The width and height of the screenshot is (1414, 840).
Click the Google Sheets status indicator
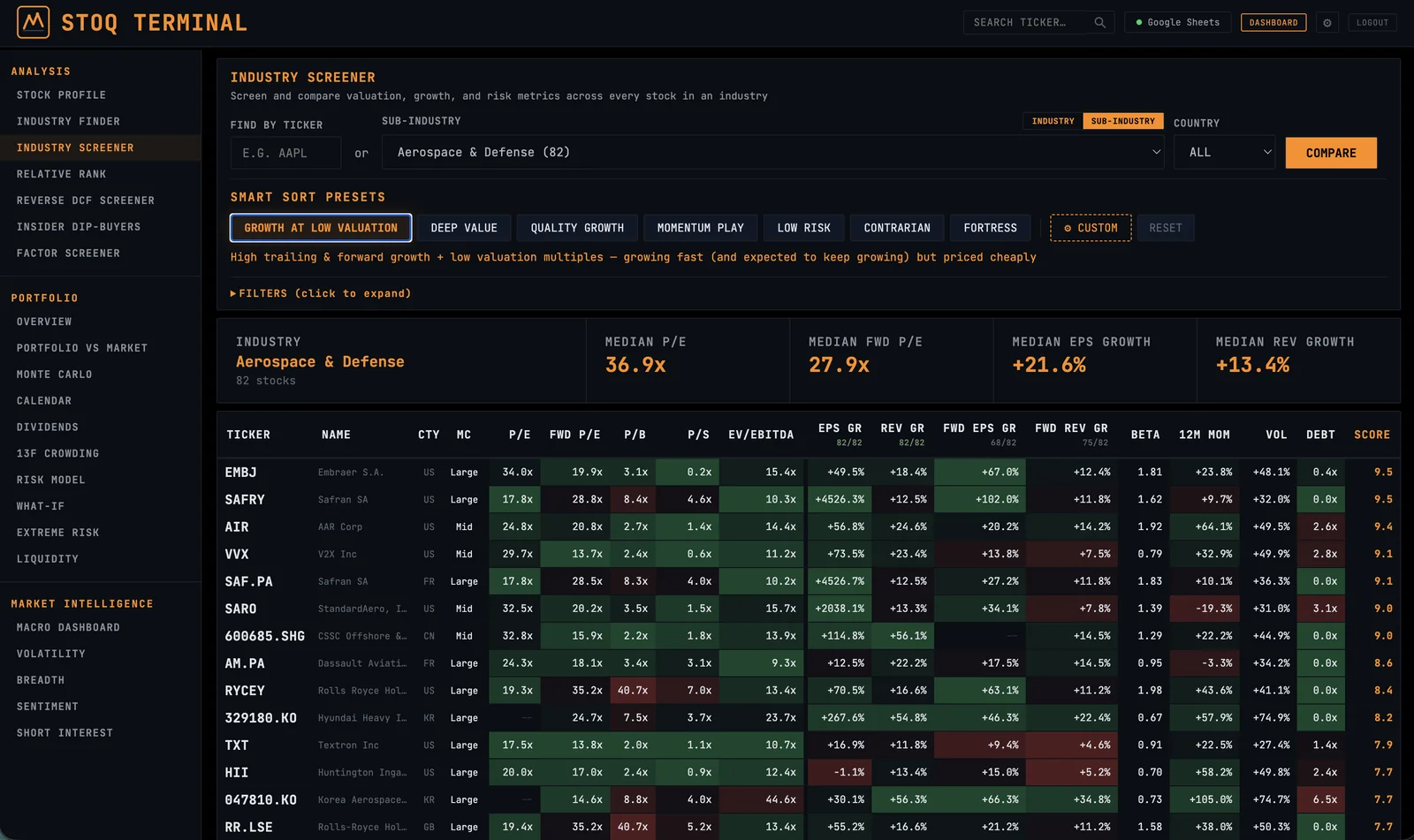coord(1177,23)
